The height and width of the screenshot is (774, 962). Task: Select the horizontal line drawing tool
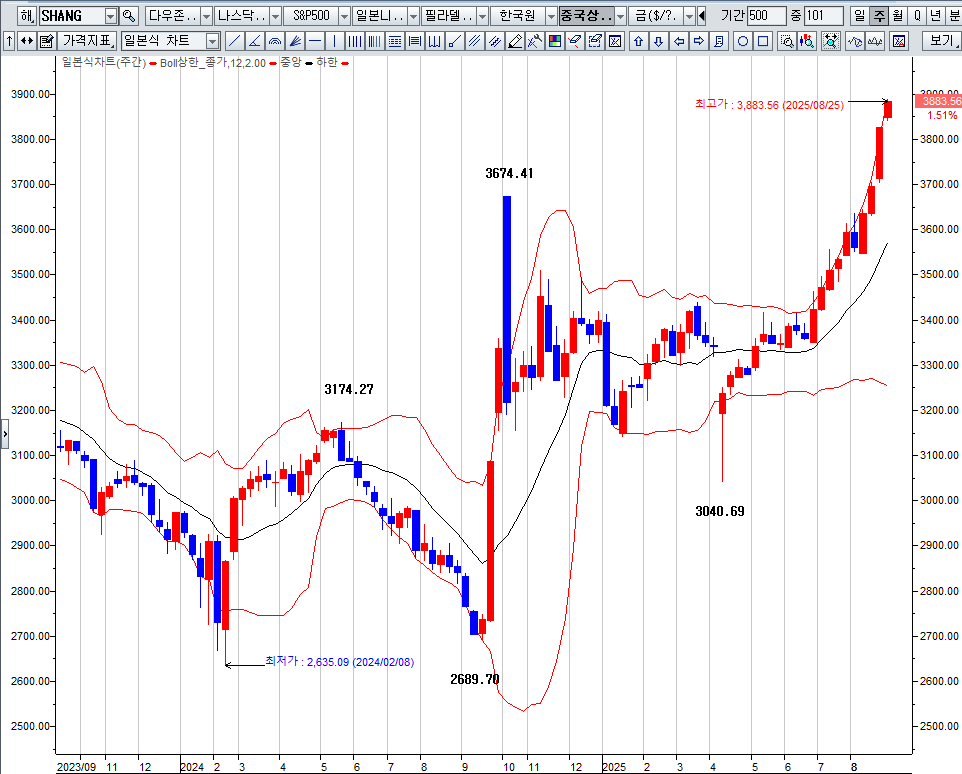click(315, 41)
